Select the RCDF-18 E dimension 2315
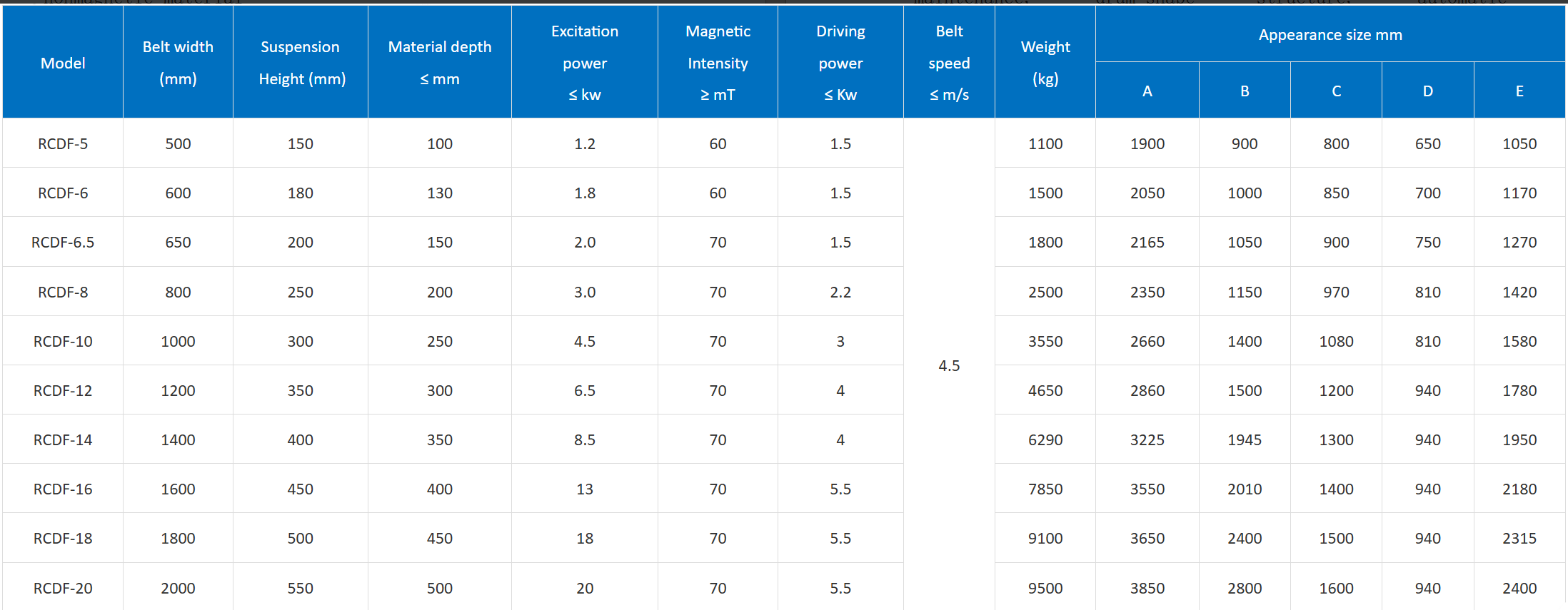Screen dimensions: 1568x610 point(1519,538)
